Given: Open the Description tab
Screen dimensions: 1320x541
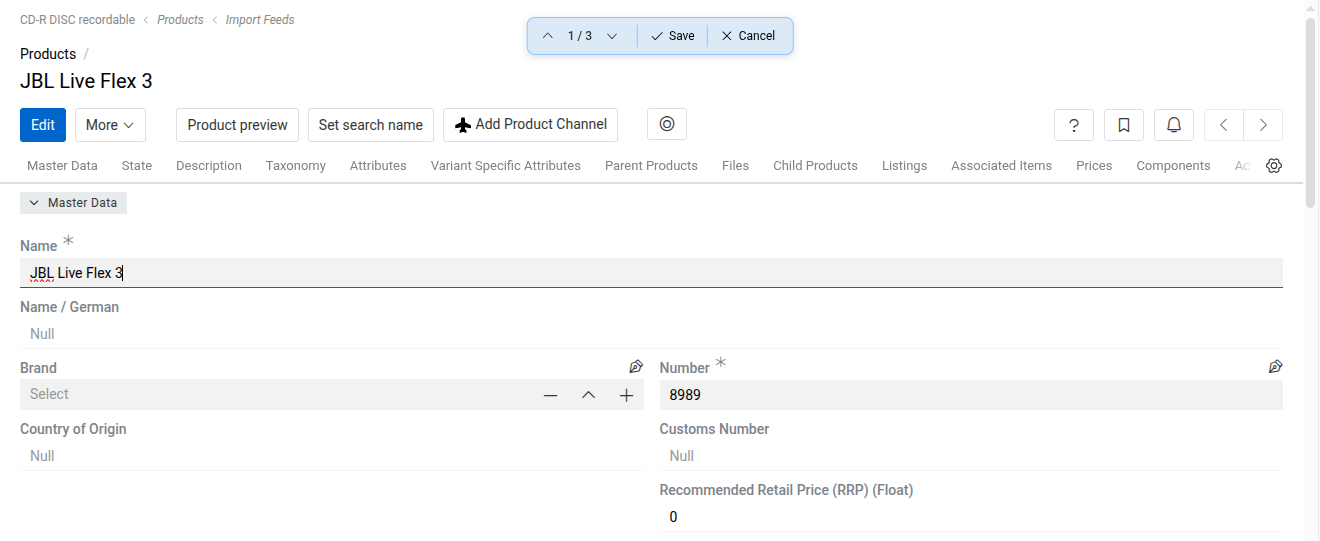Looking at the screenshot, I should pos(209,166).
